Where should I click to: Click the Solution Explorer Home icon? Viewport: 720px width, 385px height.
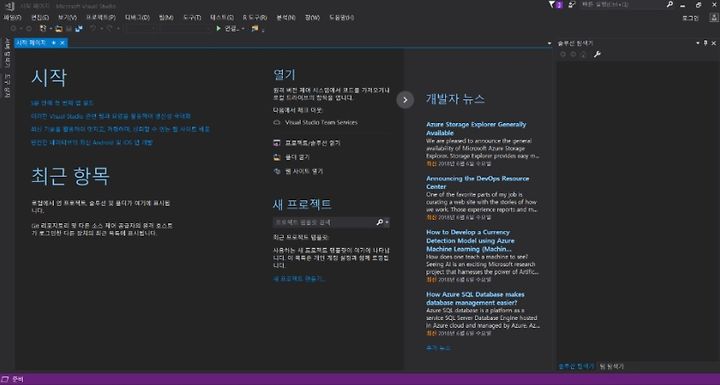click(584, 54)
